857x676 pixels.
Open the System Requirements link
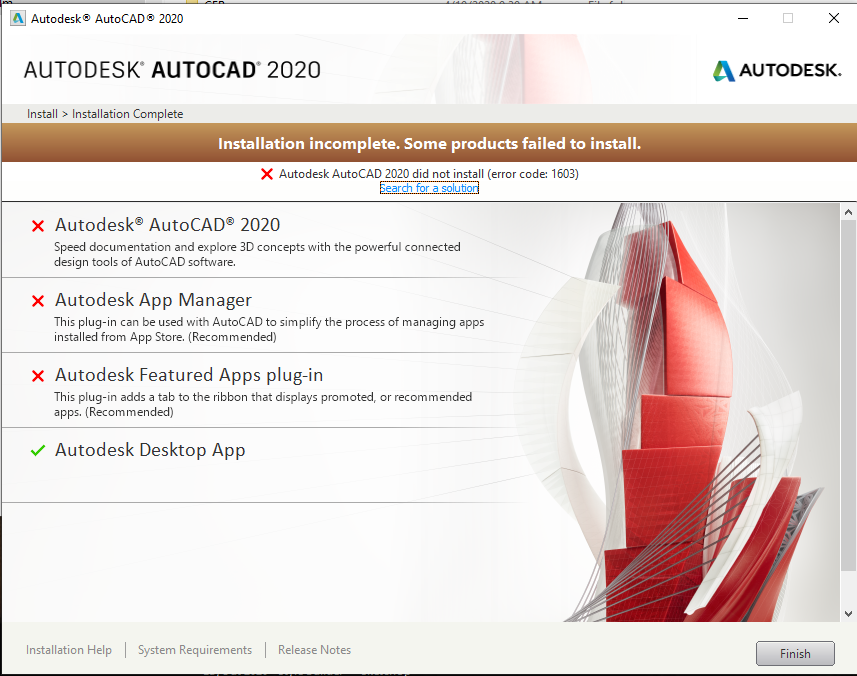click(195, 650)
